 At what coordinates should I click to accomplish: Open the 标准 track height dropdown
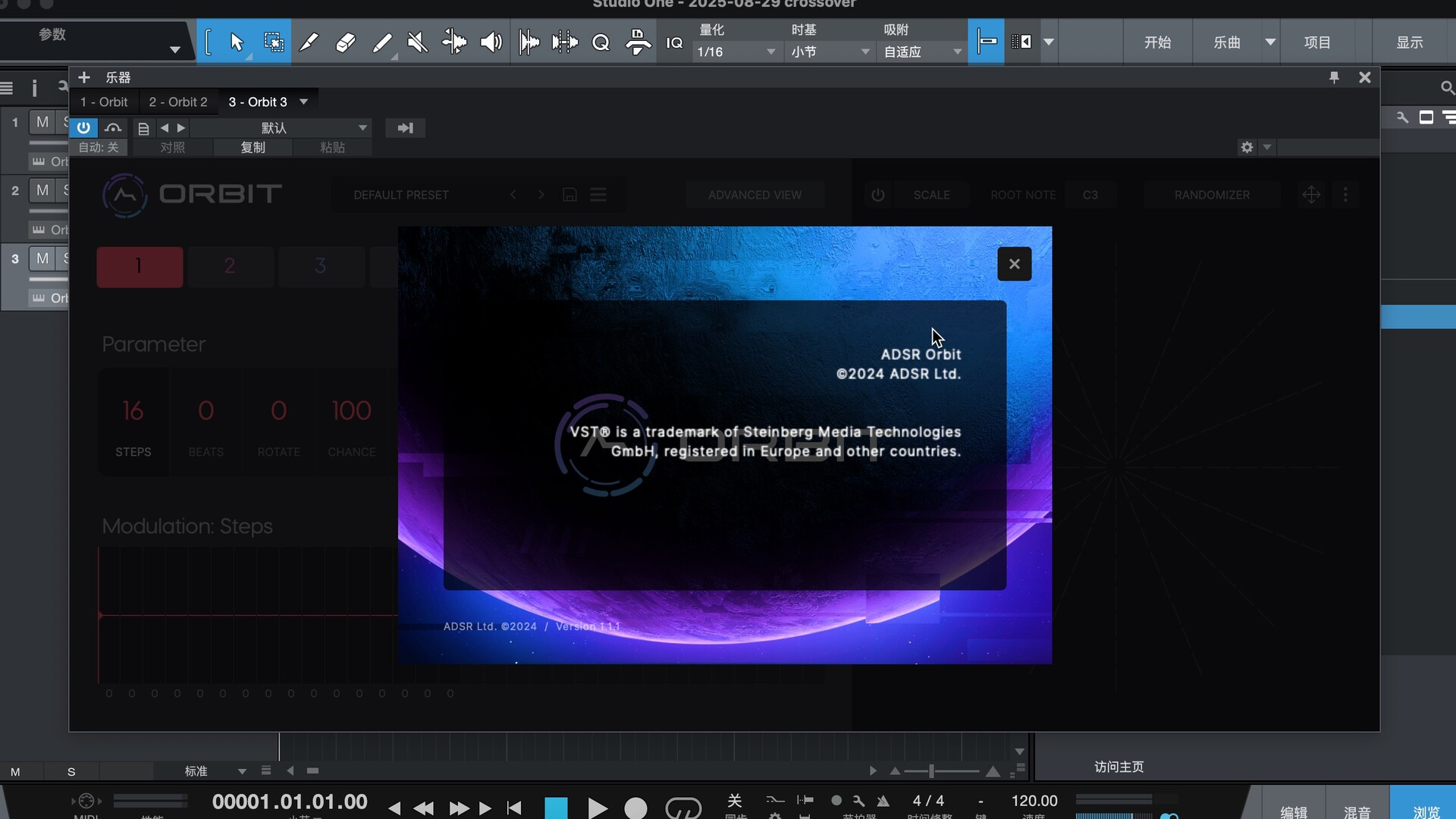[215, 771]
